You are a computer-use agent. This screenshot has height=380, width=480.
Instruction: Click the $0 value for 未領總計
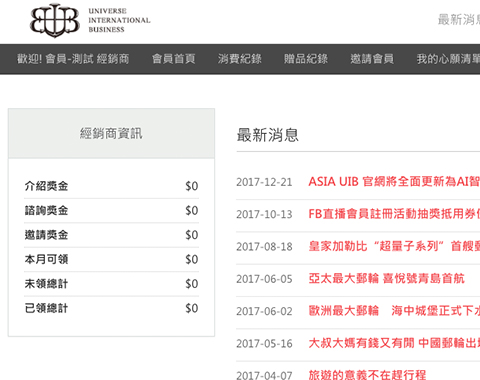pos(192,284)
